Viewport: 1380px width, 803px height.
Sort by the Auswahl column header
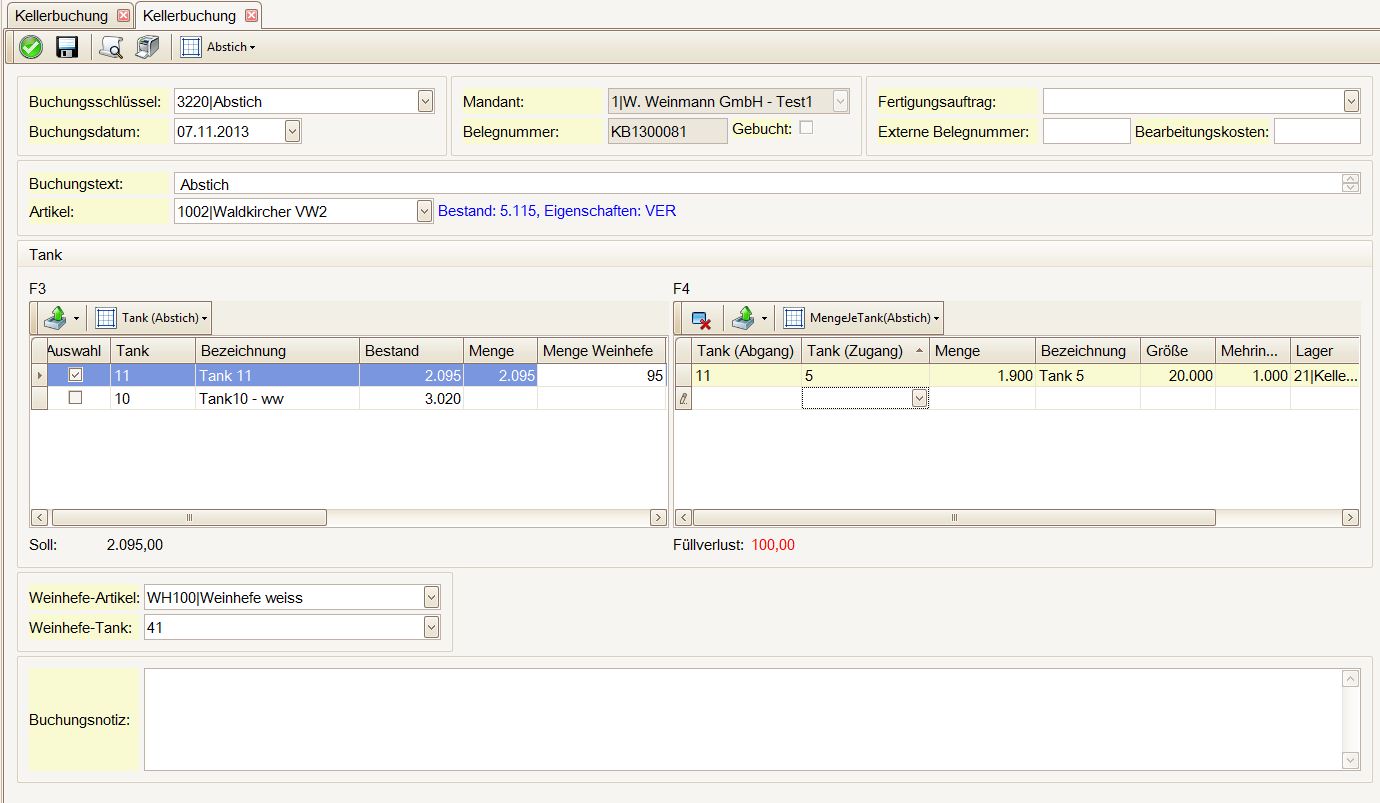pyautogui.click(x=79, y=351)
